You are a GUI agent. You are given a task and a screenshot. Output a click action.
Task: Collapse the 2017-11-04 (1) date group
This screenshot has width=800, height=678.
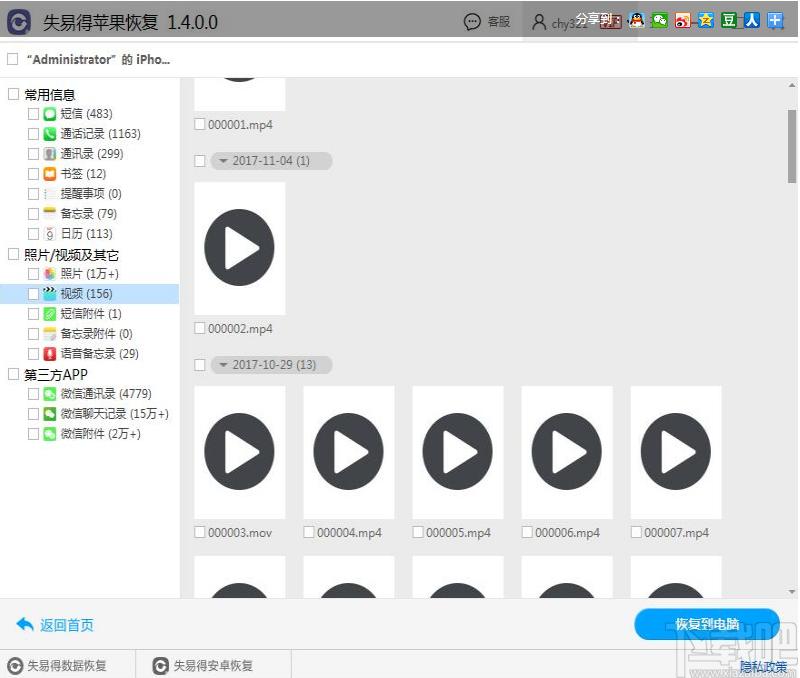tap(223, 161)
